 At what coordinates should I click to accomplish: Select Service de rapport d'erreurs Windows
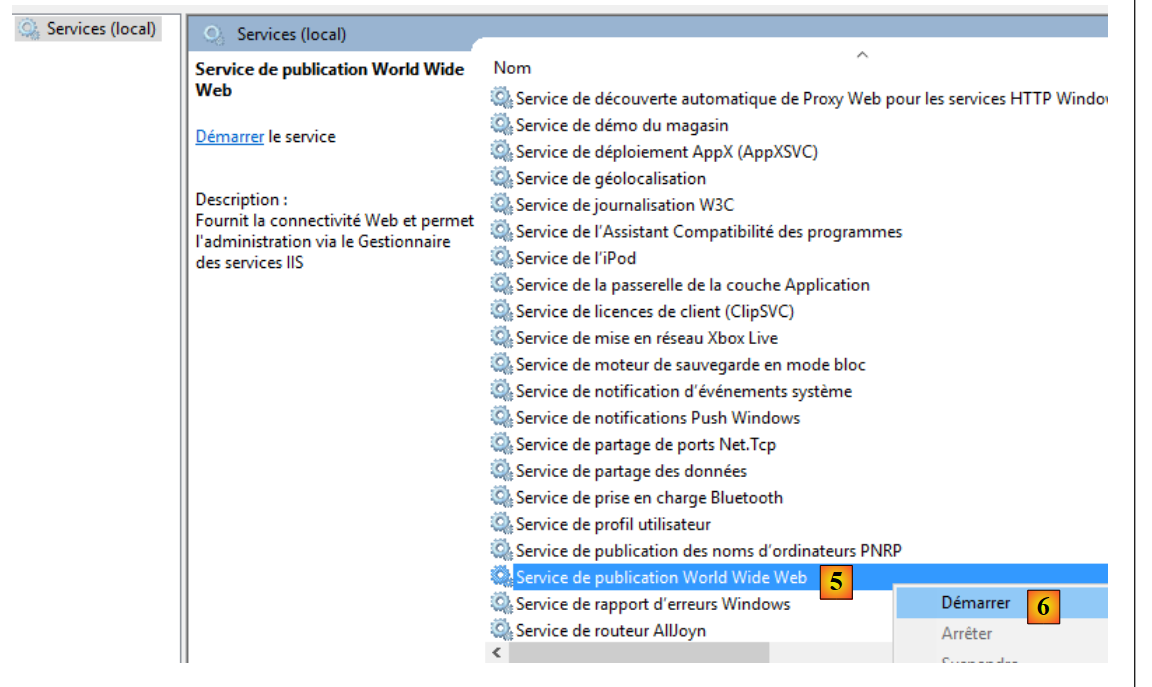(x=652, y=604)
